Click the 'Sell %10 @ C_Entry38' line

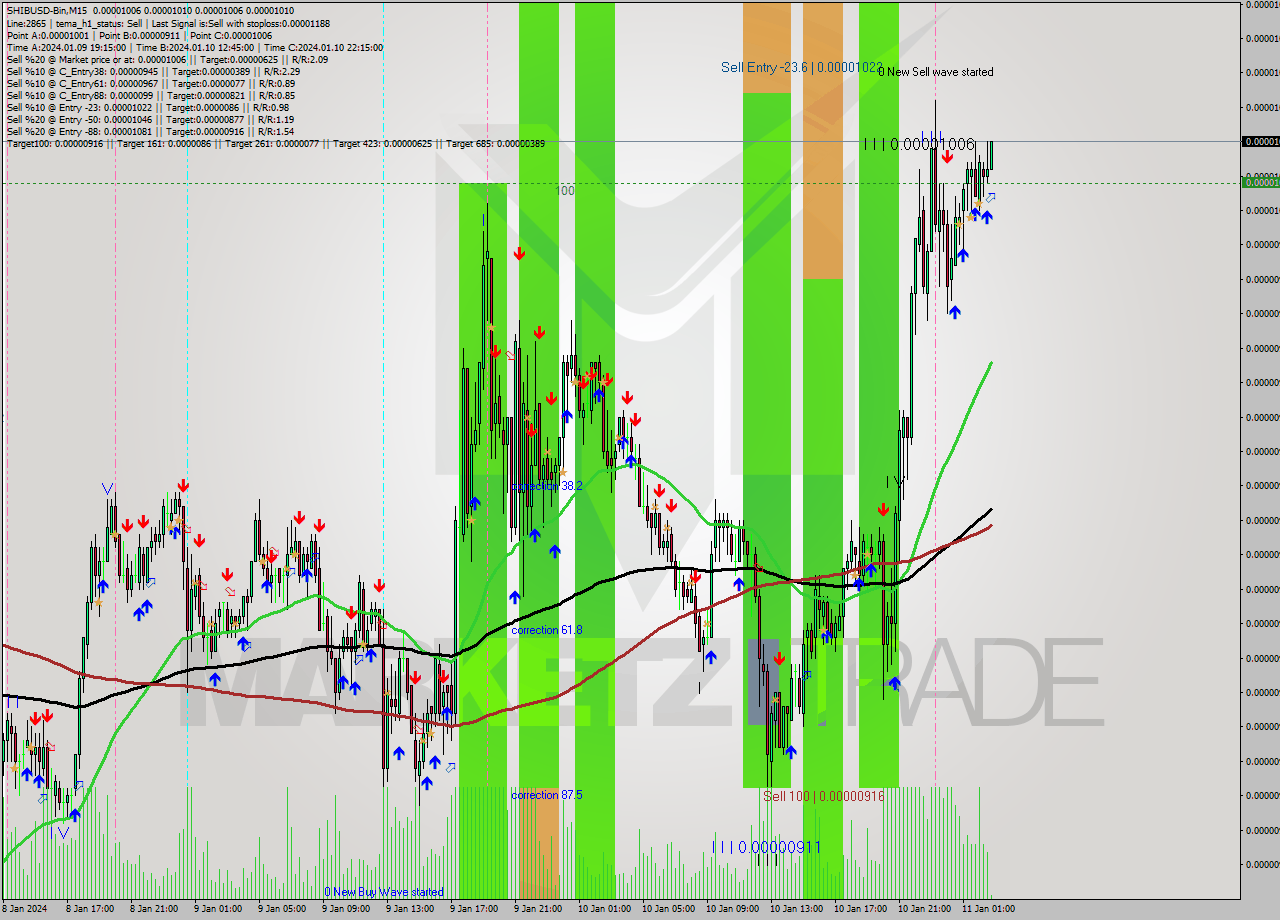coord(153,71)
